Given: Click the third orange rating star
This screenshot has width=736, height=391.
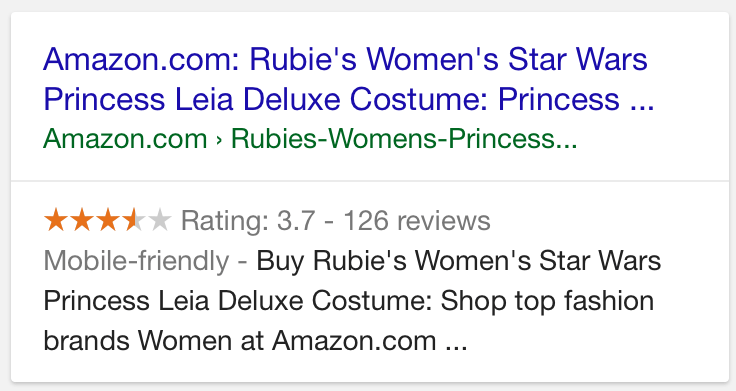Looking at the screenshot, I should [x=108, y=220].
